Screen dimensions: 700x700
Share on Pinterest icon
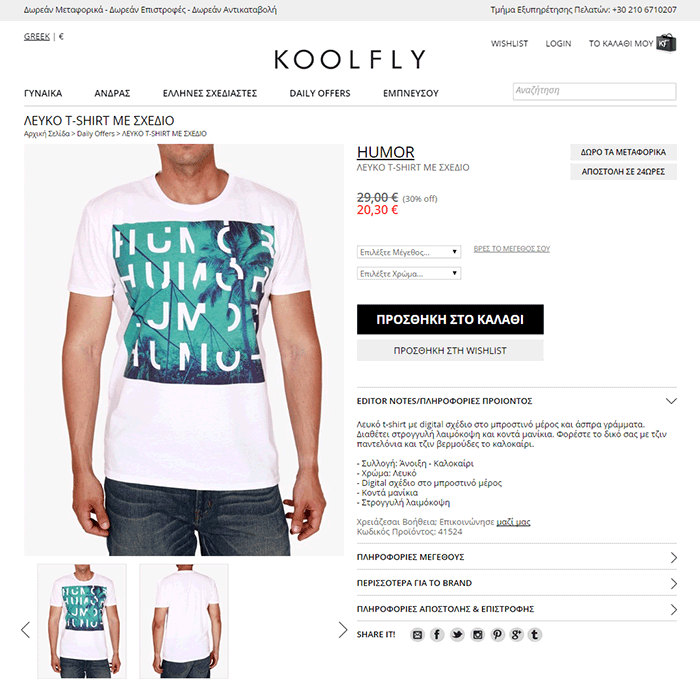497,634
